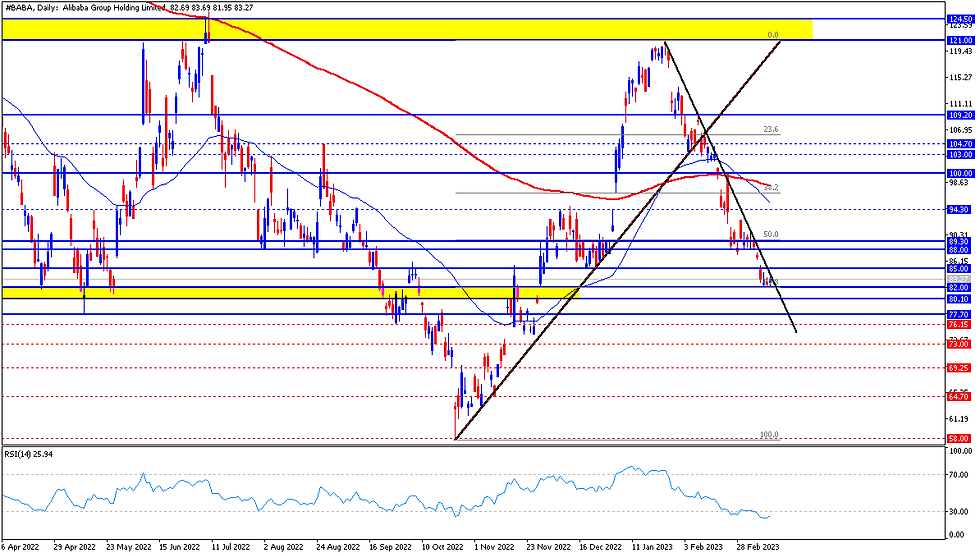Click the Fibonacci 100.0 level label

click(769, 434)
